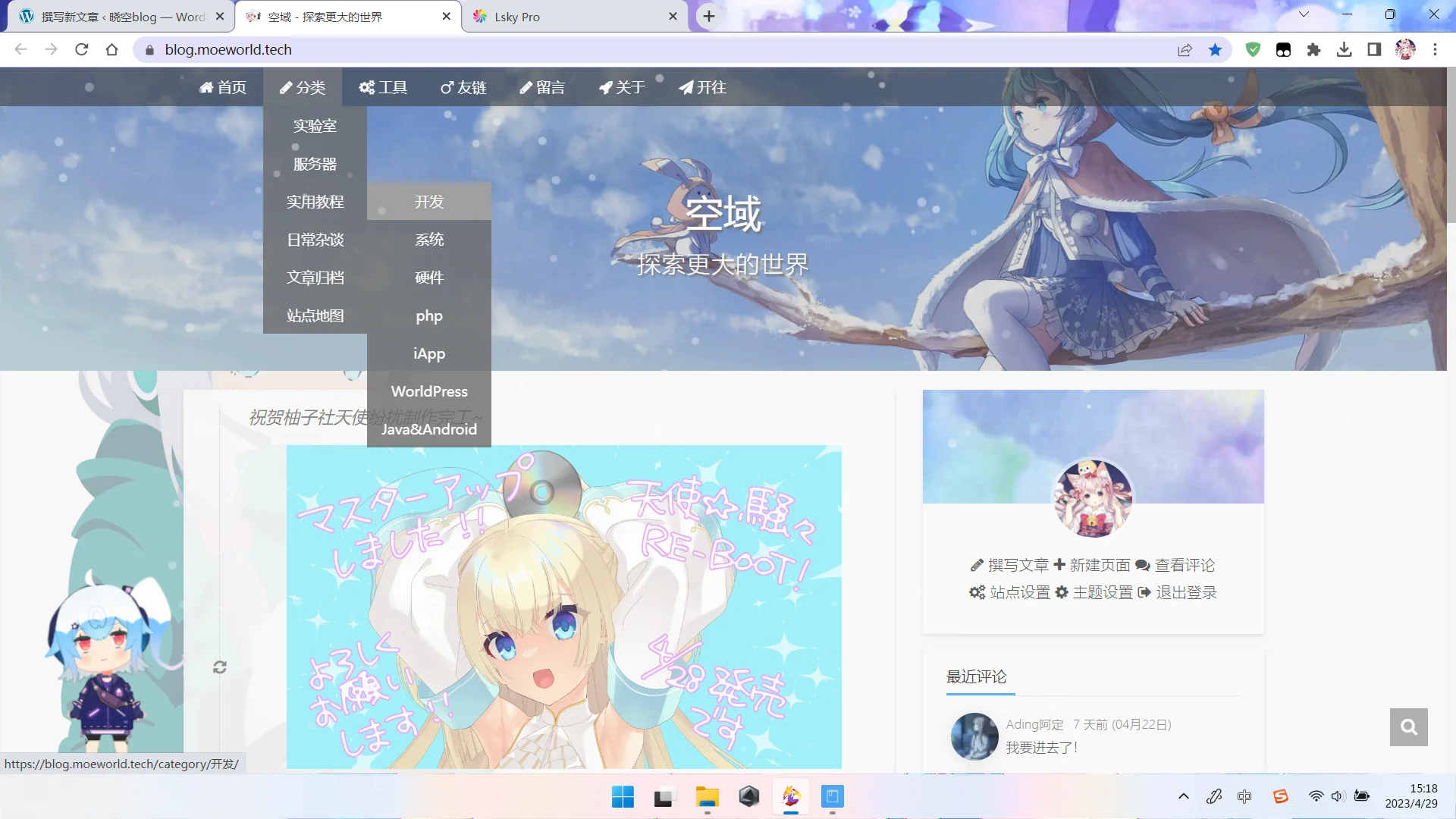The height and width of the screenshot is (819, 1456).
Task: Open the 工具 nav menu
Action: (x=383, y=87)
